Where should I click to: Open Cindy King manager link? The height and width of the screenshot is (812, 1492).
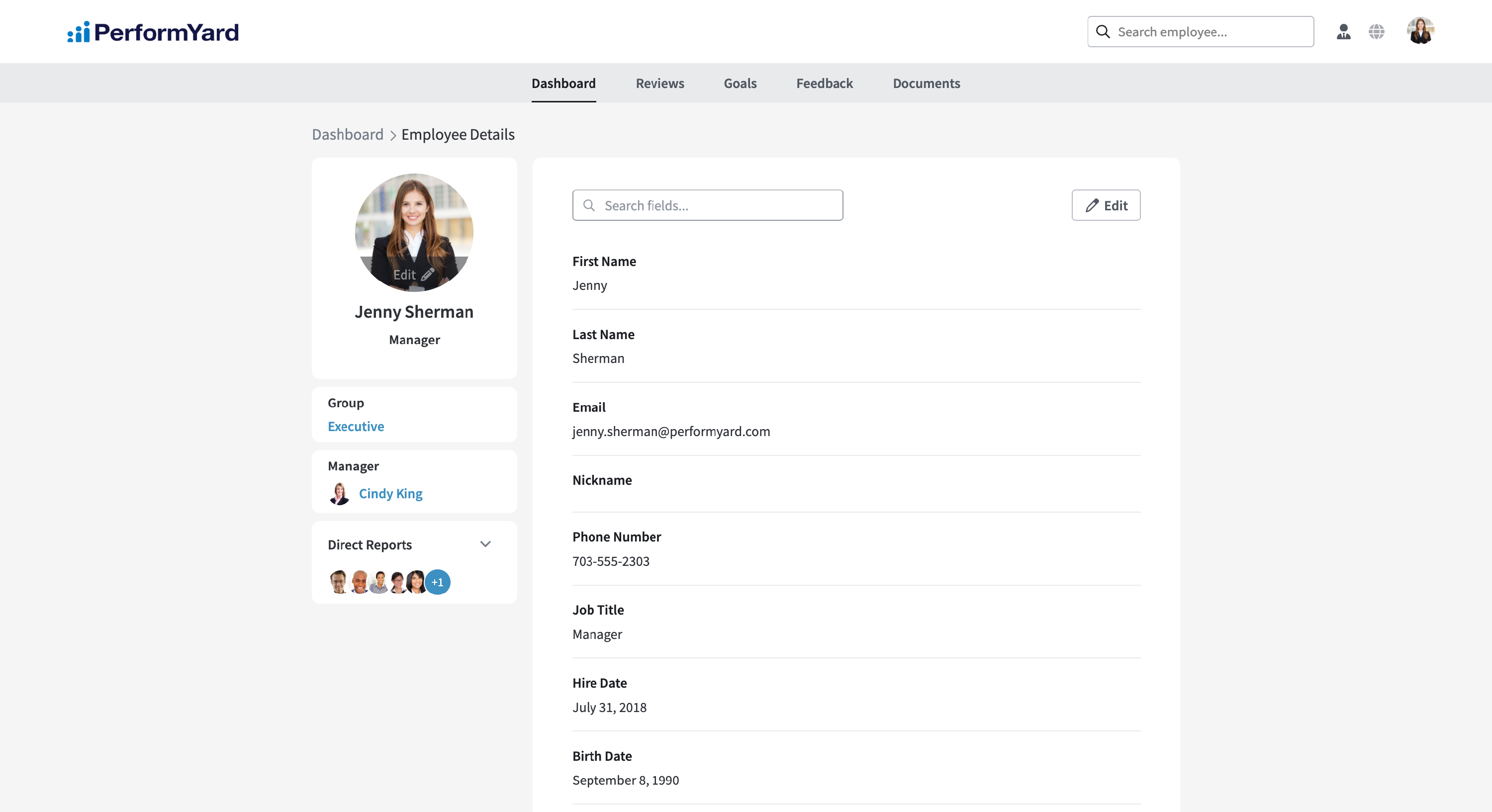click(x=390, y=493)
